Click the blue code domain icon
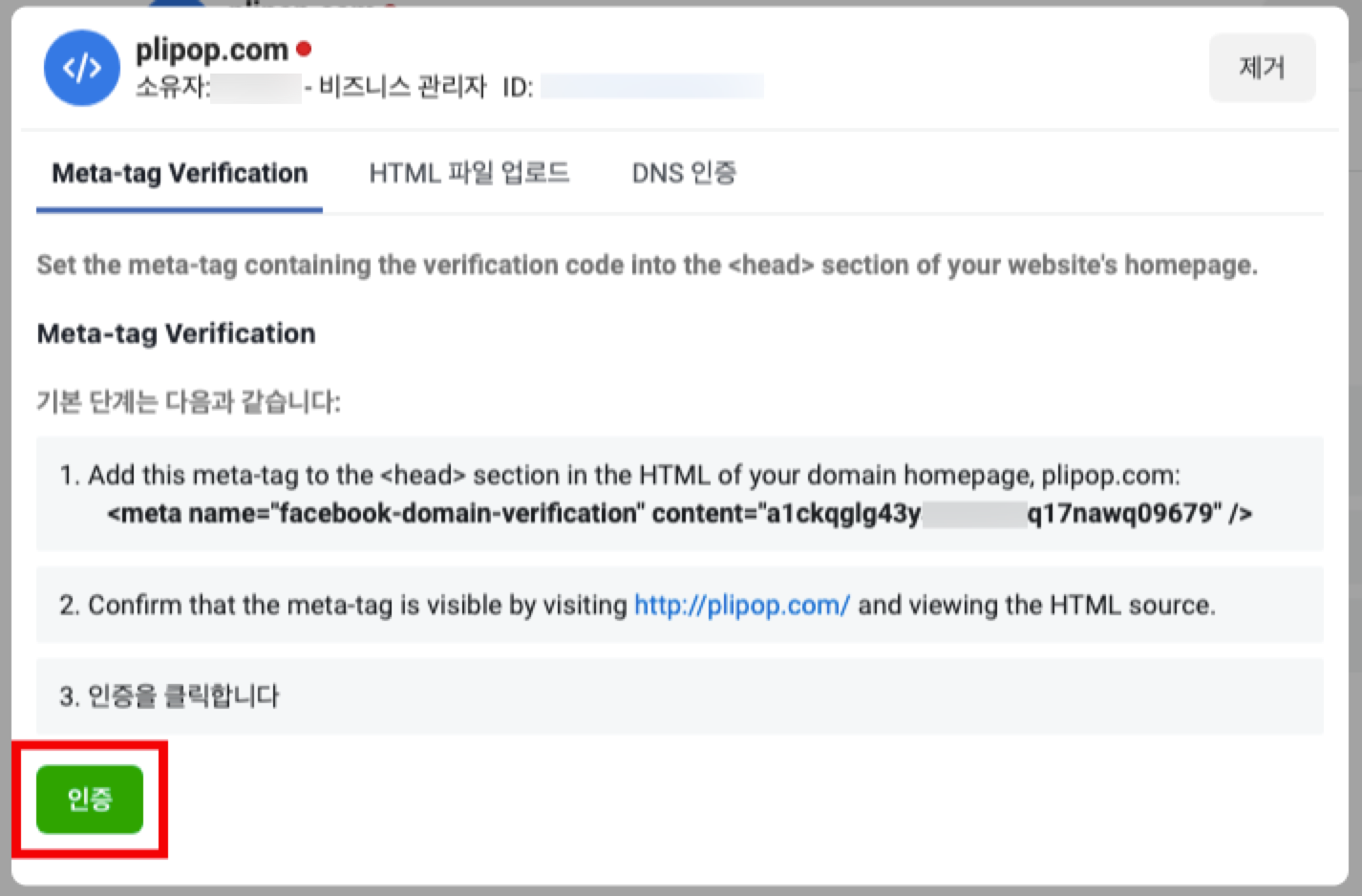This screenshot has width=1362, height=896. click(82, 68)
